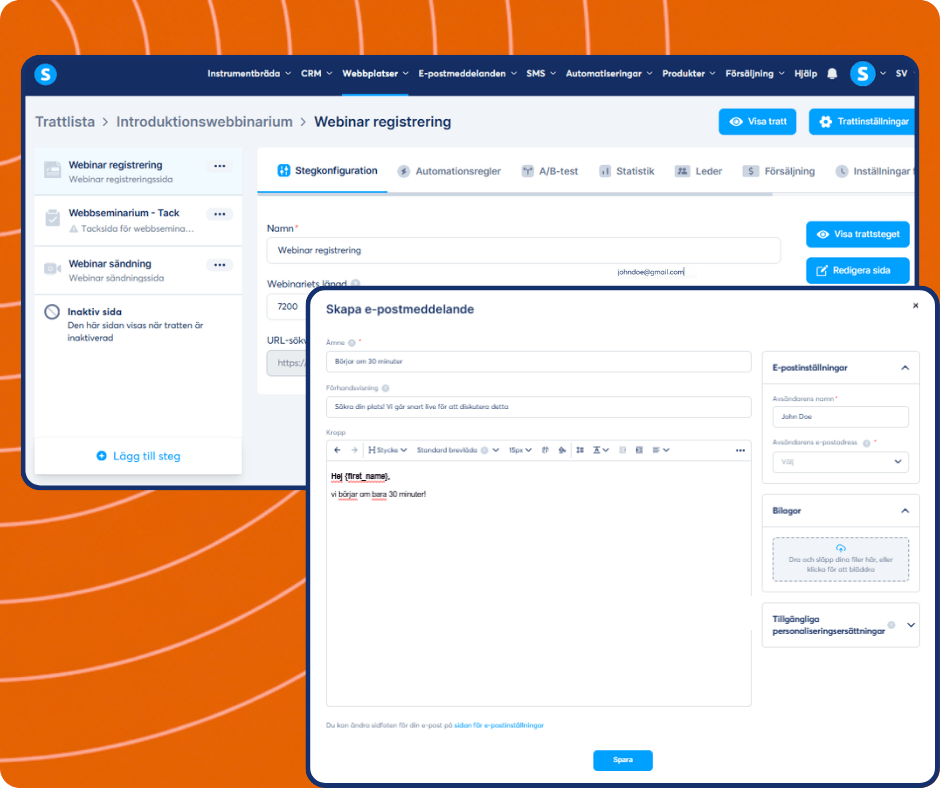Open the CRM dropdown menu
The image size is (940, 788).
click(316, 73)
